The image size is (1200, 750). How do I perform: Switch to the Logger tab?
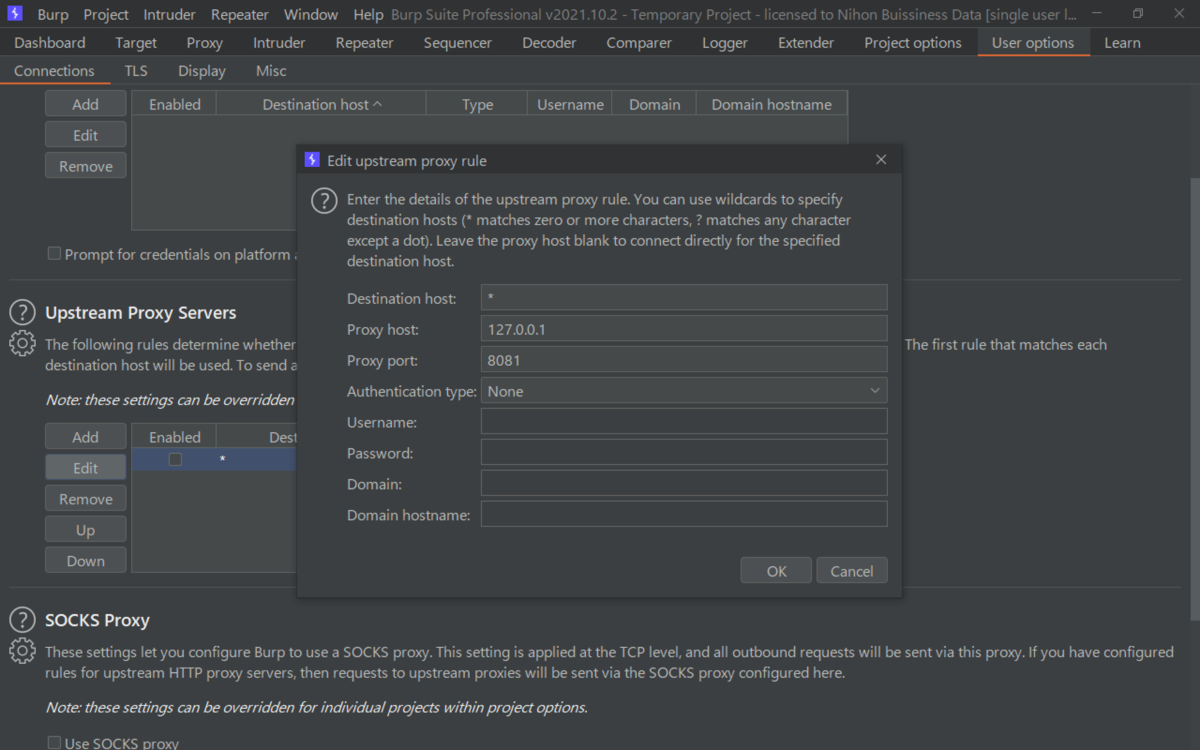coord(725,43)
